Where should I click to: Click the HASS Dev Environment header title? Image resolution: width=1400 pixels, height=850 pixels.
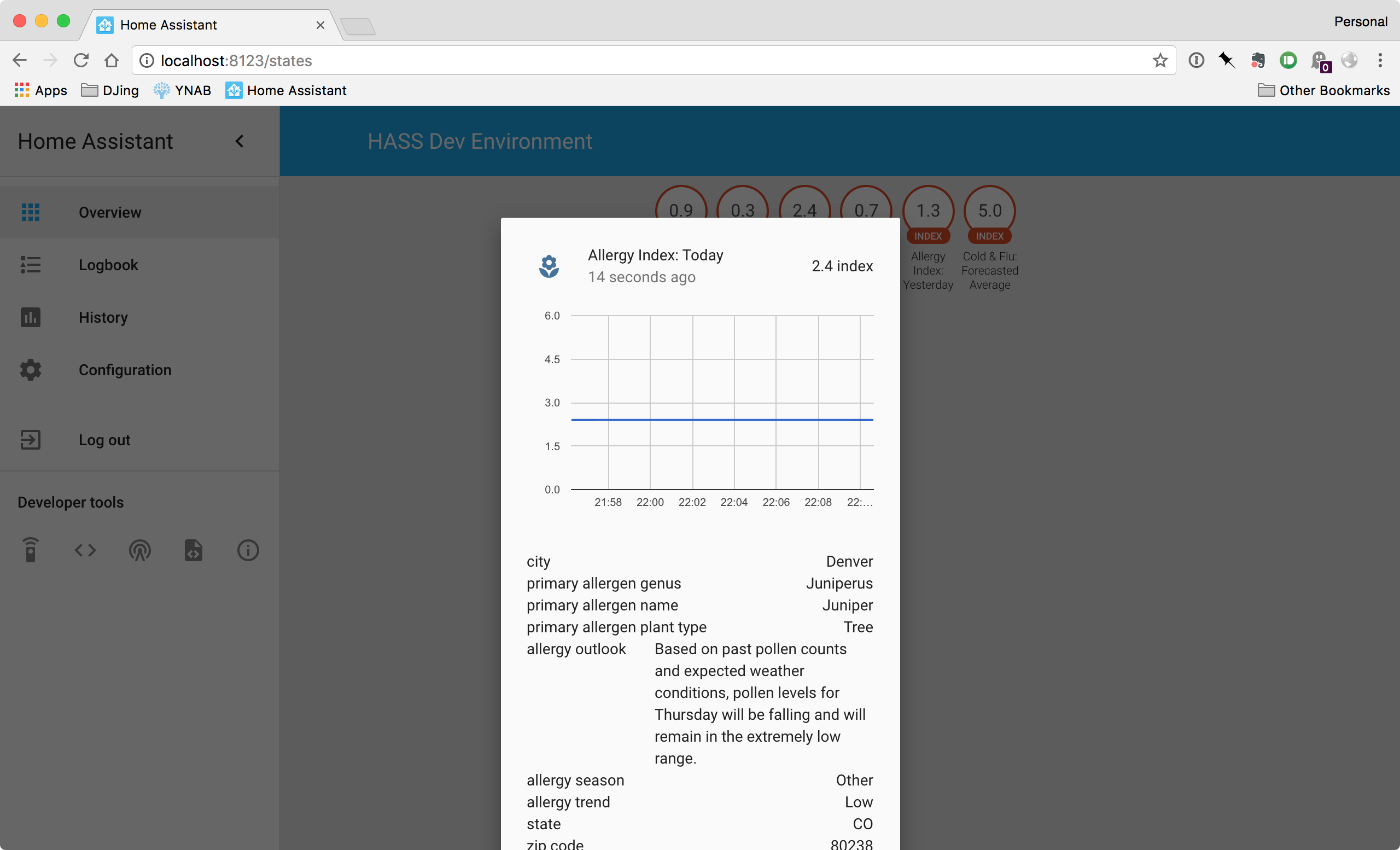(480, 141)
